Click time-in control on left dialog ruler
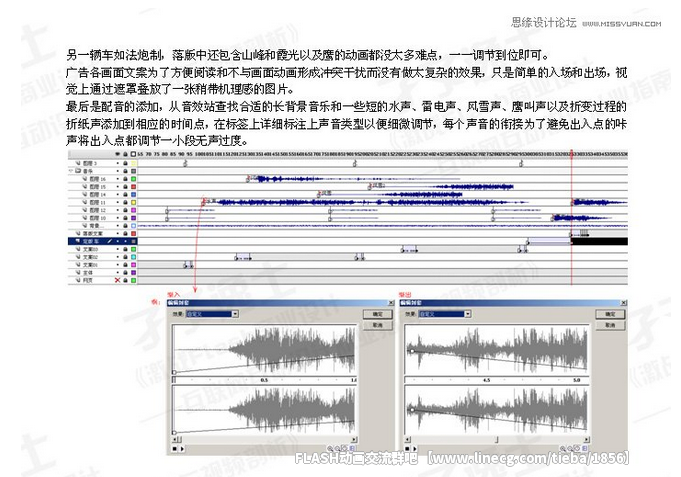The height and width of the screenshot is (477, 681). [174, 380]
